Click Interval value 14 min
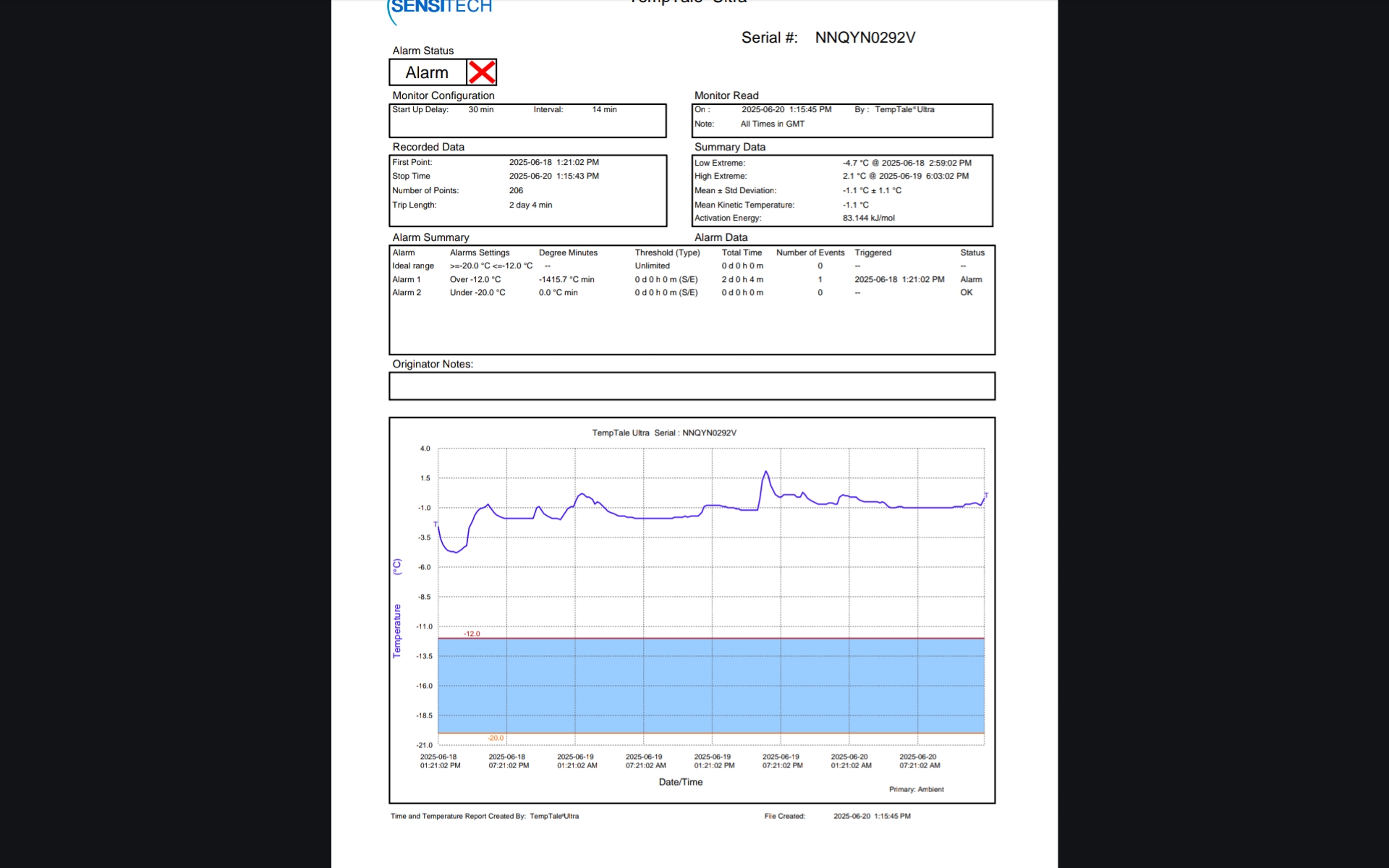1389x868 pixels. tap(604, 110)
